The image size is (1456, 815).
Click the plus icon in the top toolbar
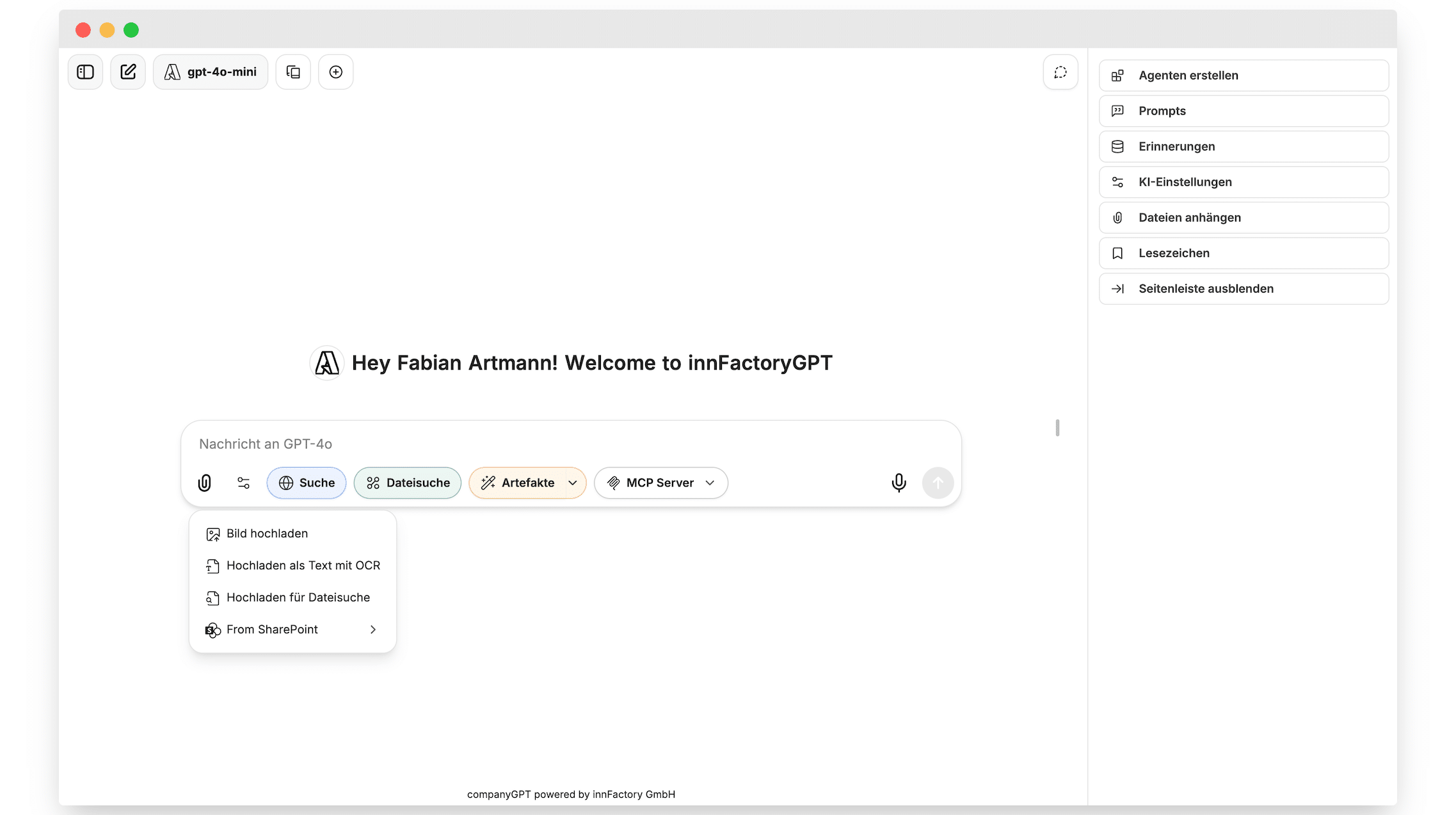coord(336,72)
